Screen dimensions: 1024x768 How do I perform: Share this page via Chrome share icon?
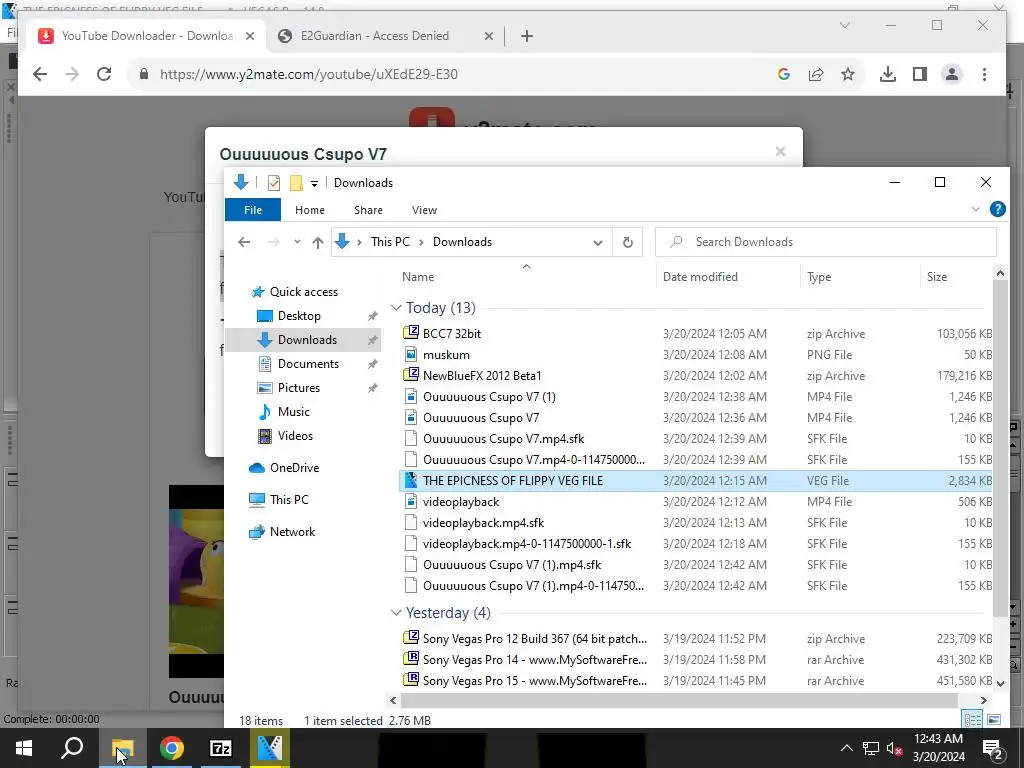(x=816, y=74)
